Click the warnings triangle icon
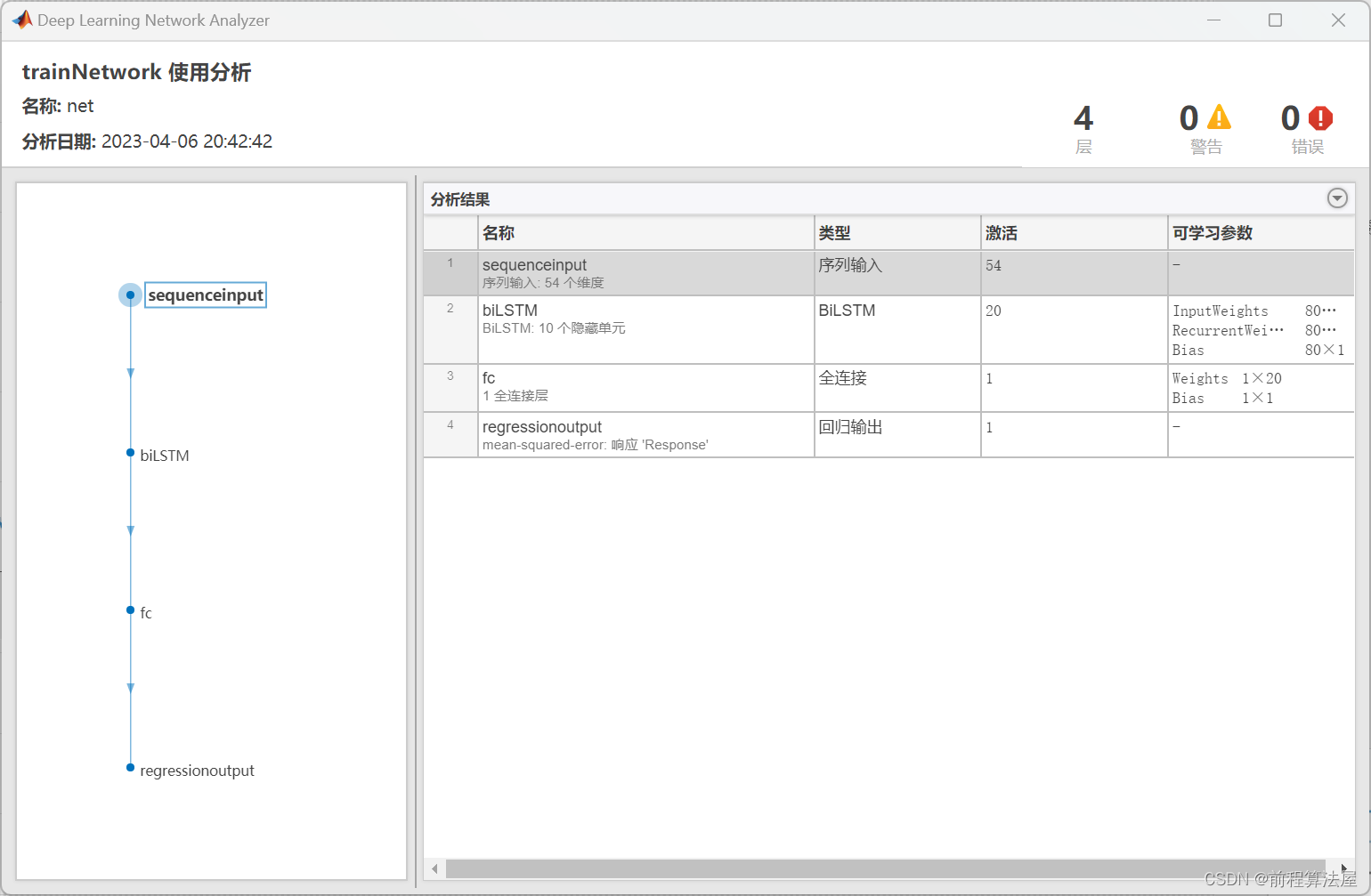1371x896 pixels. (1219, 117)
